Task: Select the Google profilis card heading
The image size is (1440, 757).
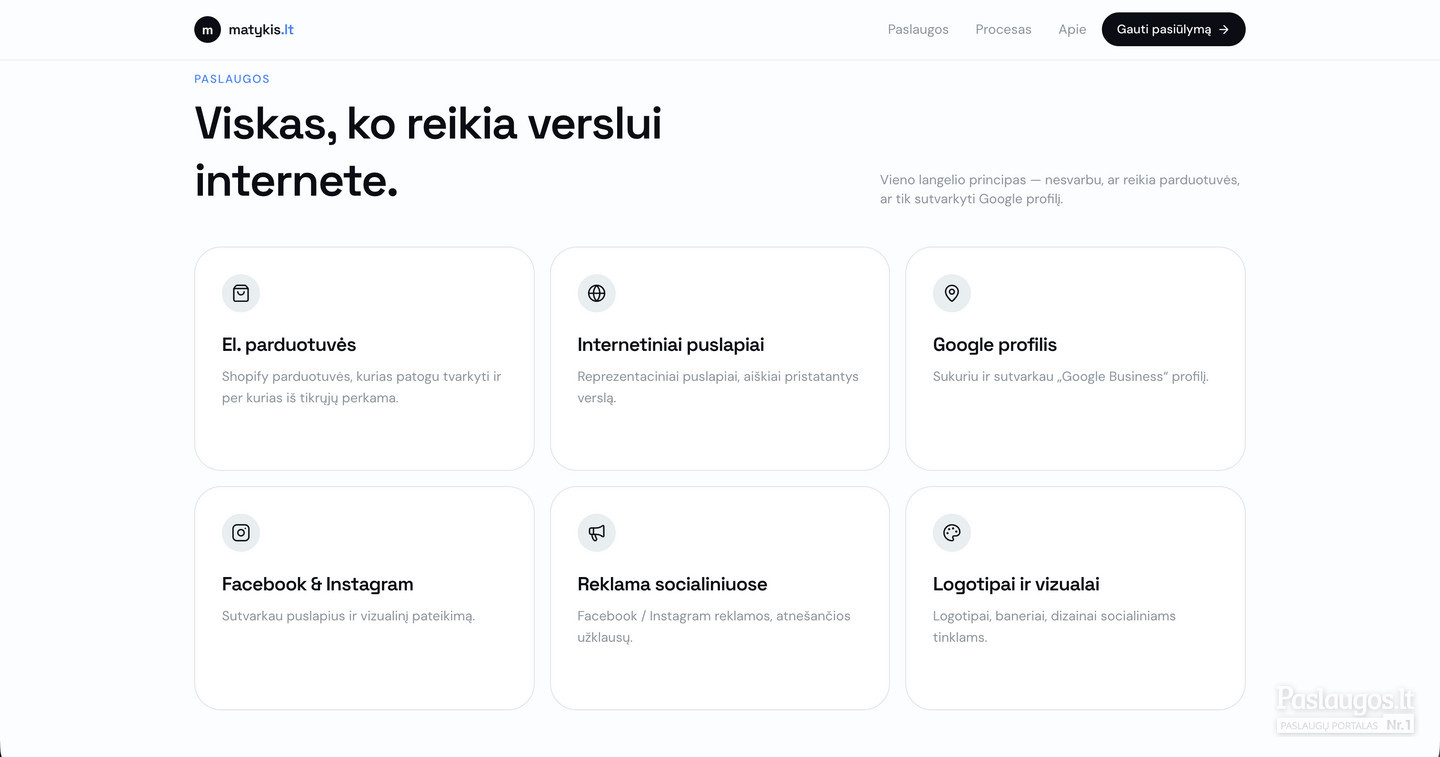Action: (995, 345)
